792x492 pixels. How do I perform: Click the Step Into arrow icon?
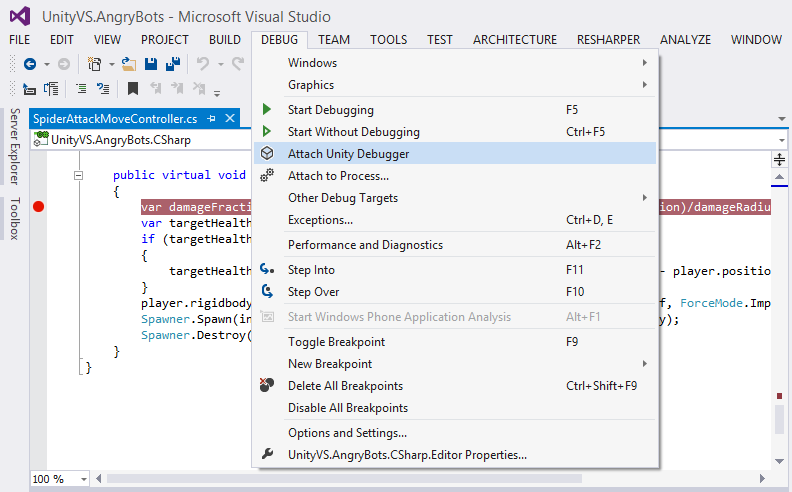267,269
